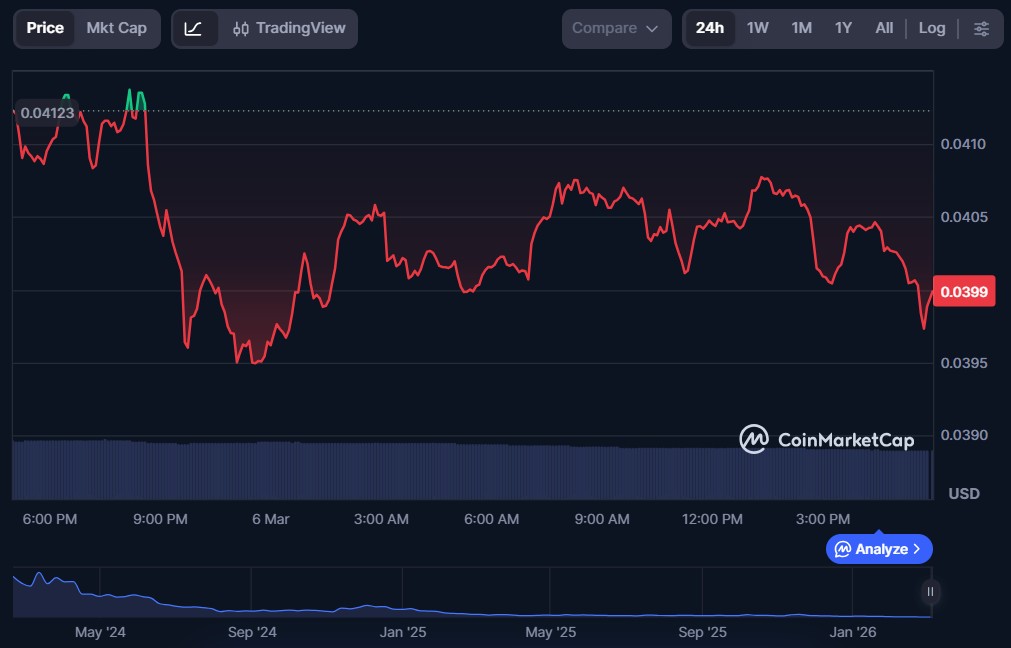Show the 1Y price history

(843, 28)
